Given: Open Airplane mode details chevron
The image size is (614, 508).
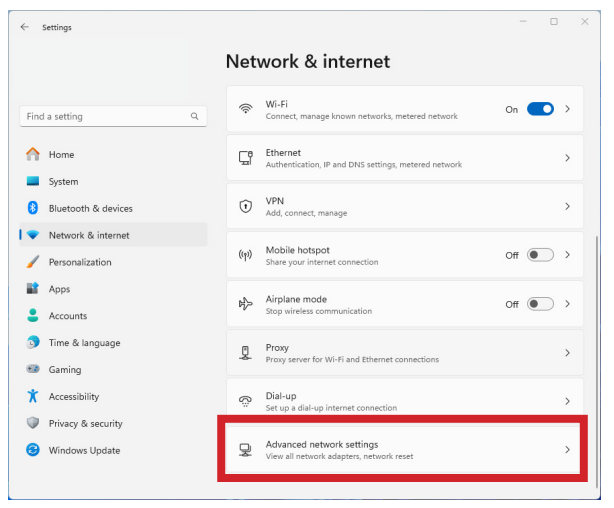Looking at the screenshot, I should pyautogui.click(x=567, y=304).
